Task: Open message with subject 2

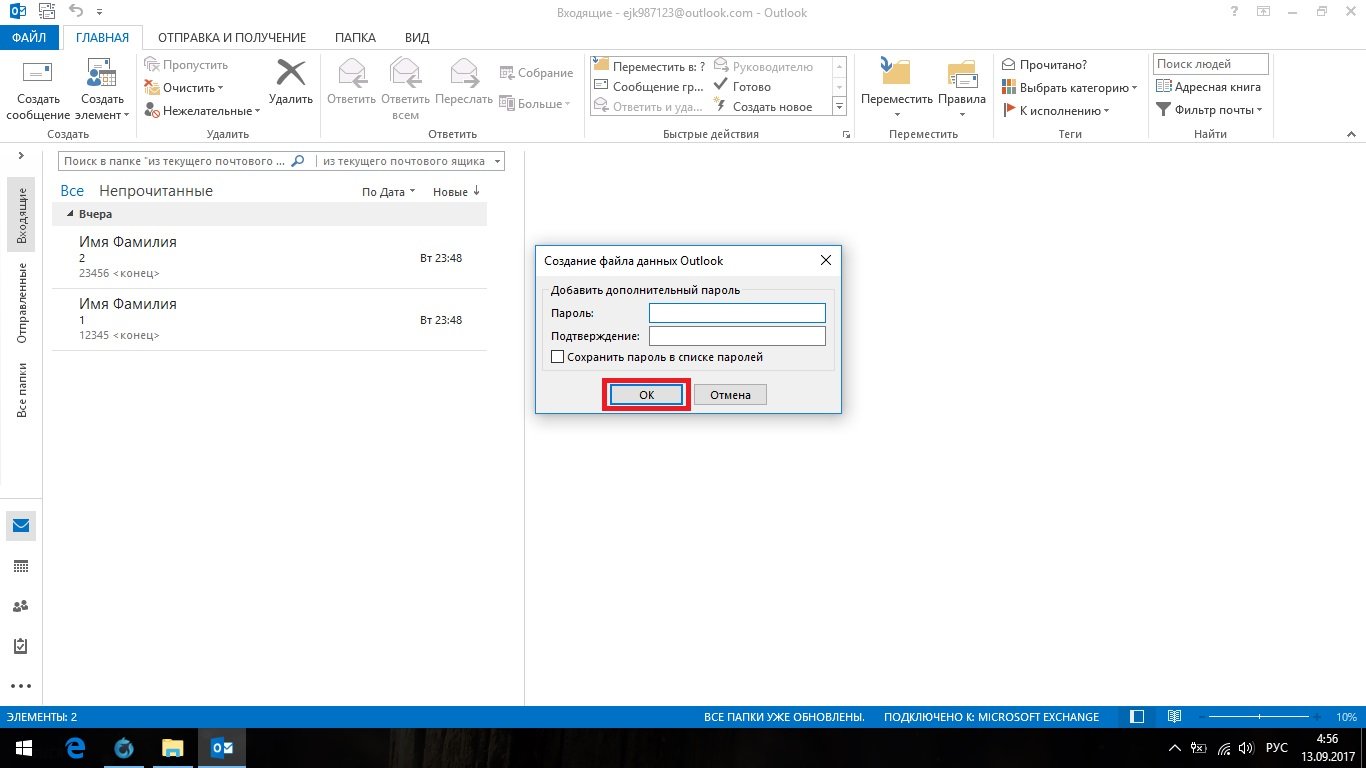Action: tap(270, 258)
